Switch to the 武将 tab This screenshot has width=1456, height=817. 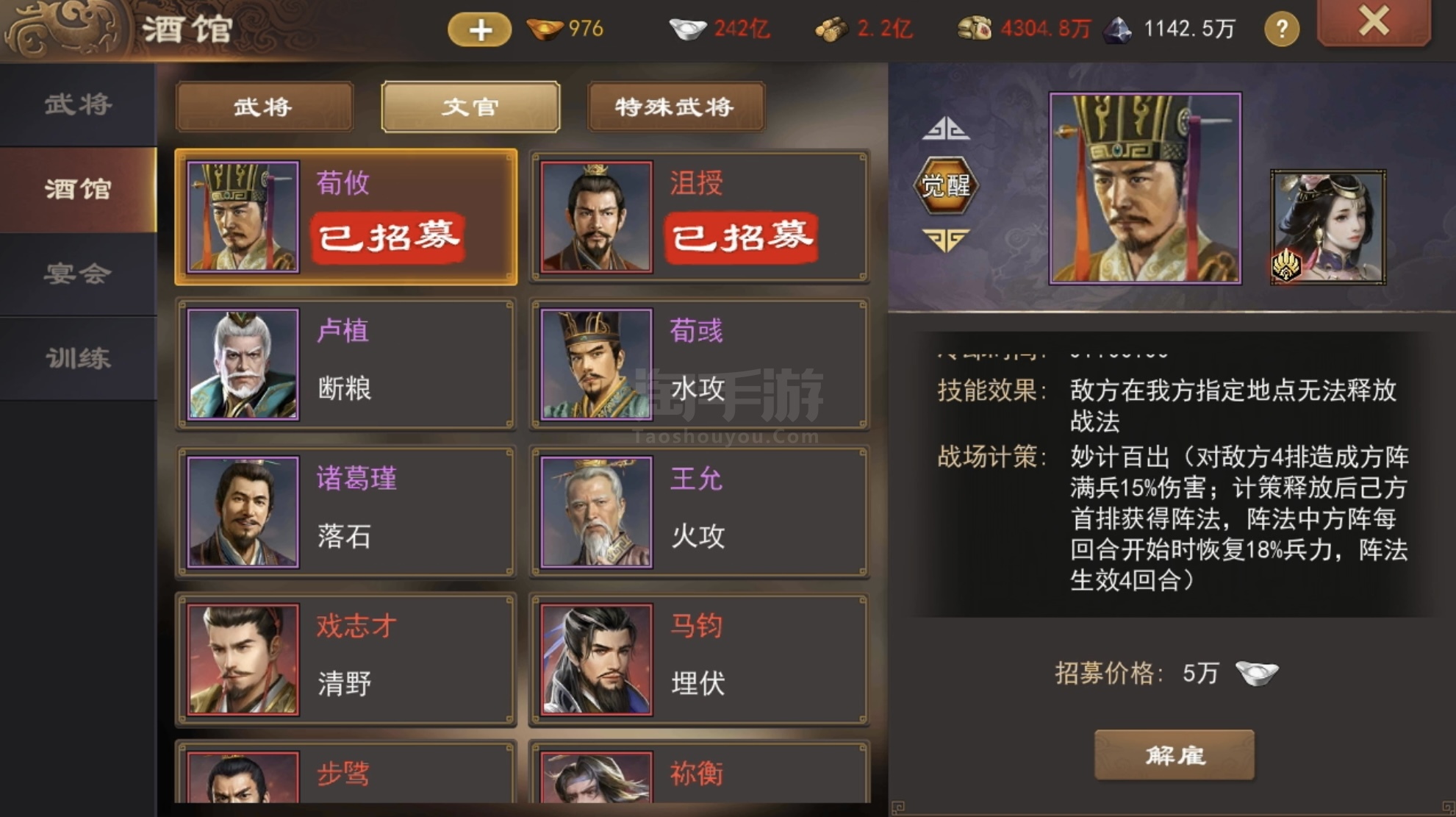pos(264,107)
